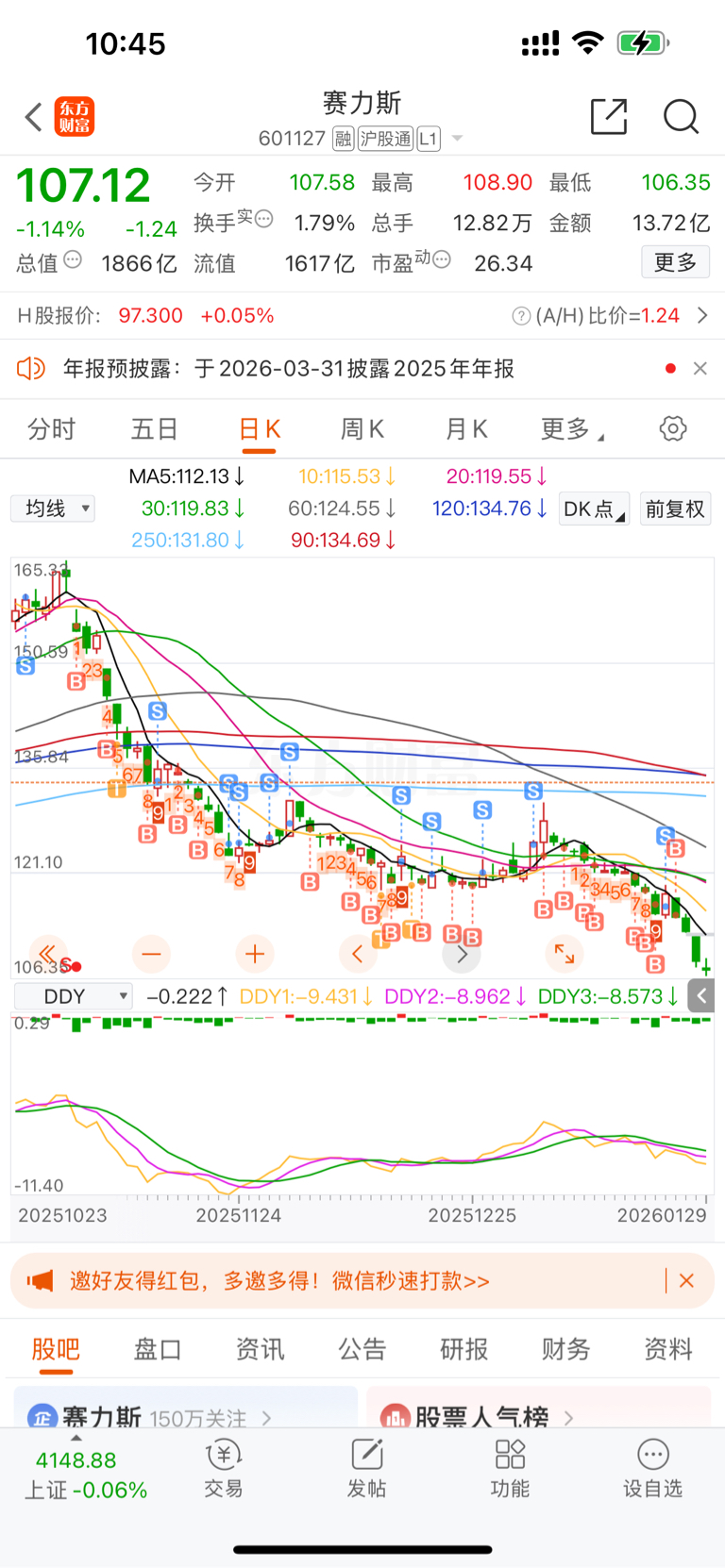Tap the battery status icon
Viewport: 725px width, 1568px height.
(x=644, y=42)
